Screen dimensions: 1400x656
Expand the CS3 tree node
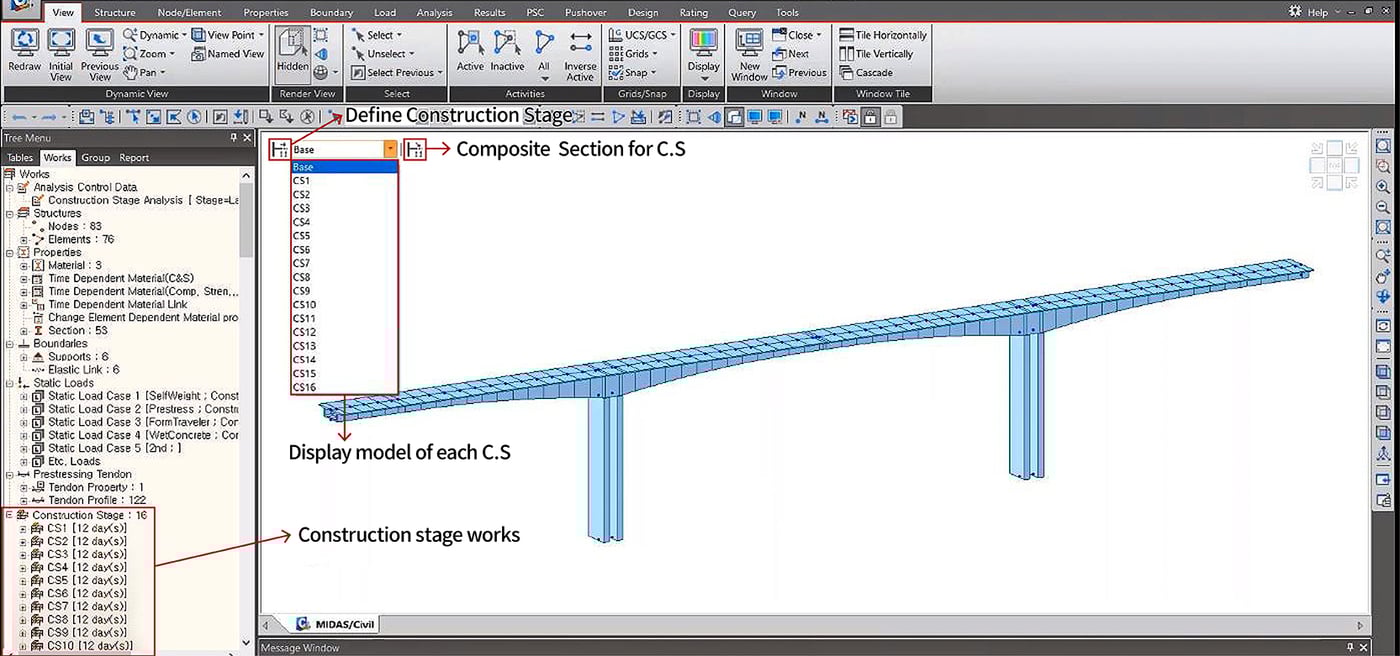pos(23,555)
